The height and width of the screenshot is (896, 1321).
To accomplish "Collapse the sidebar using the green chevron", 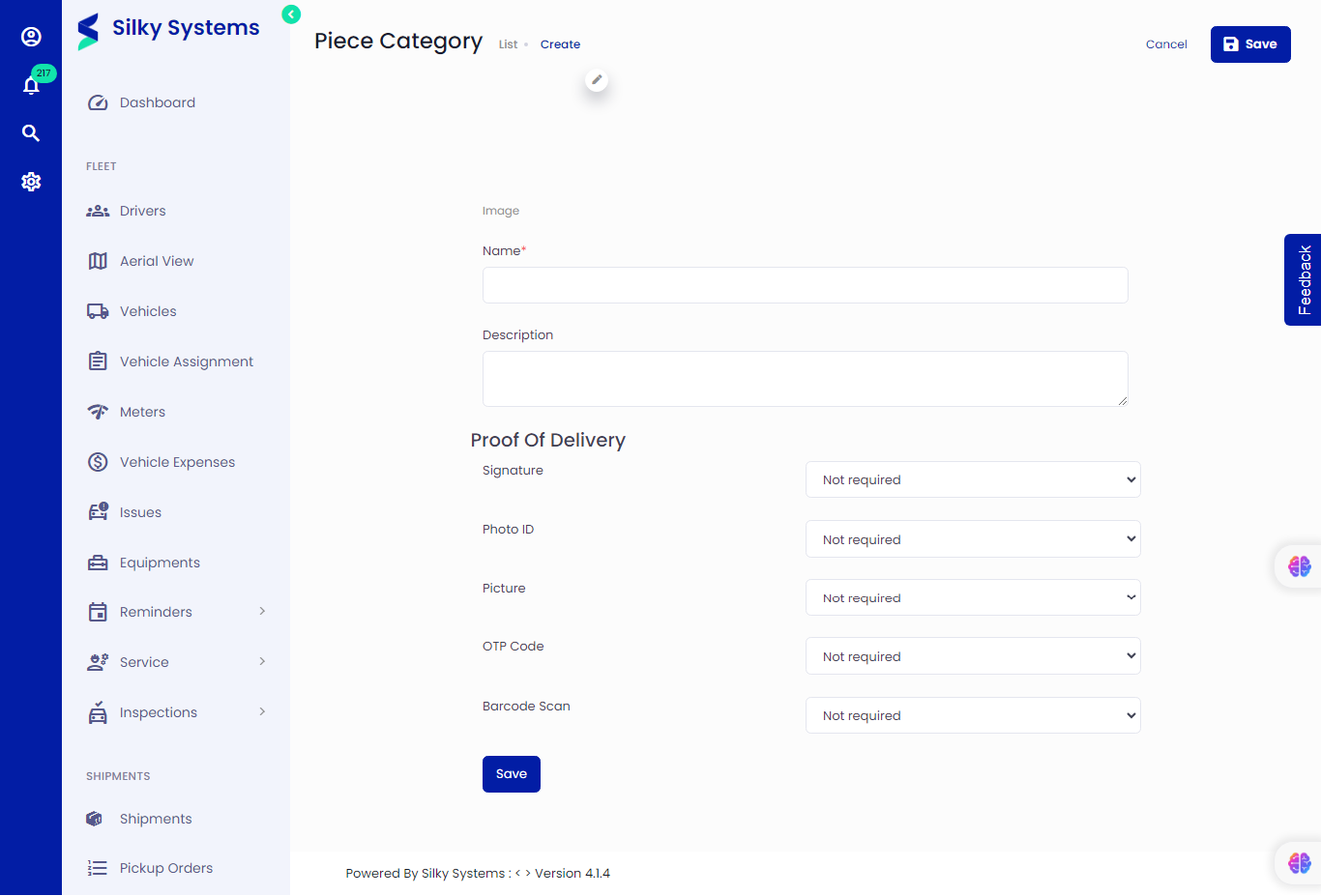I will point(290,14).
